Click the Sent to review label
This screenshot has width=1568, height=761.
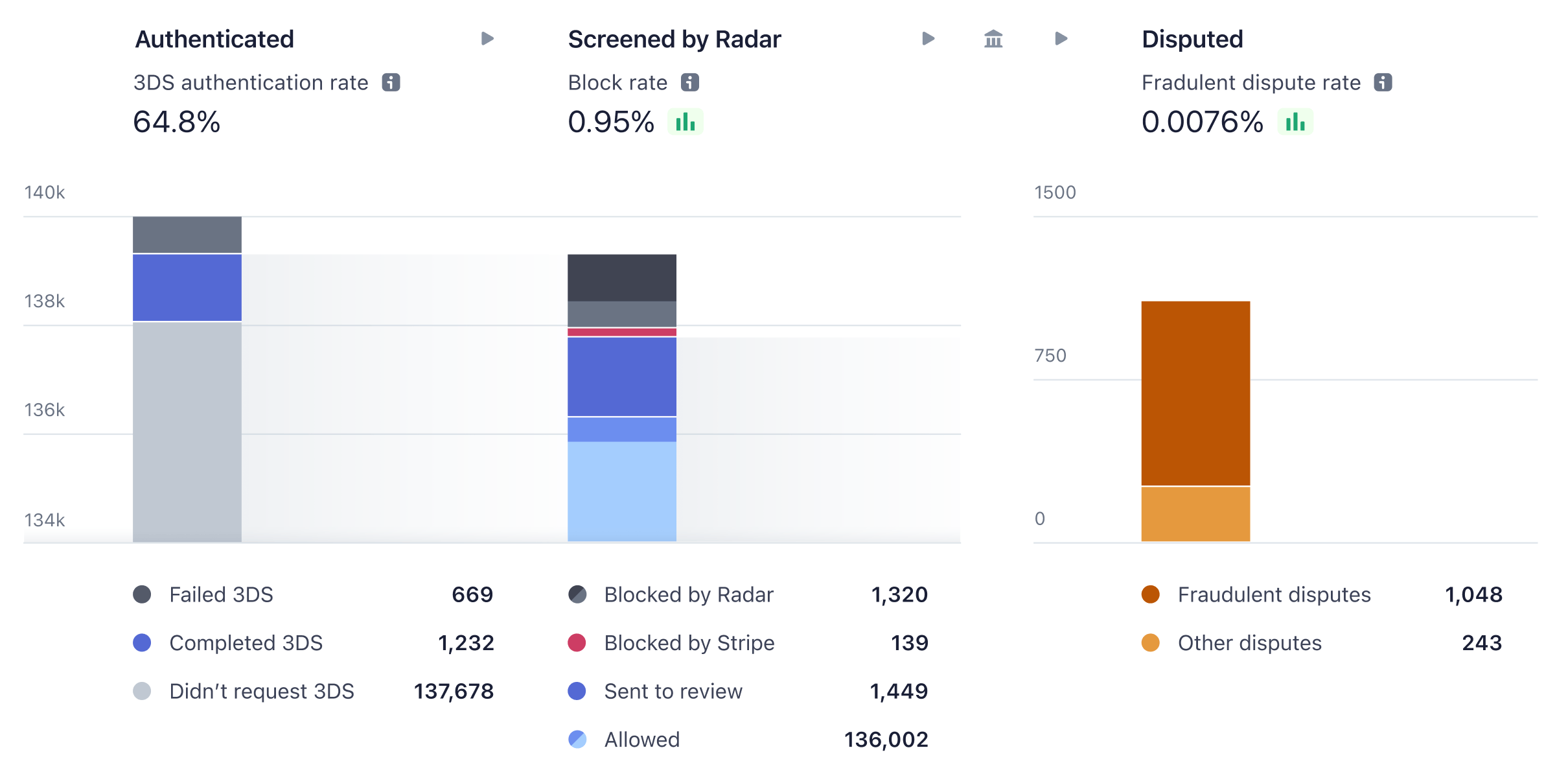point(673,691)
